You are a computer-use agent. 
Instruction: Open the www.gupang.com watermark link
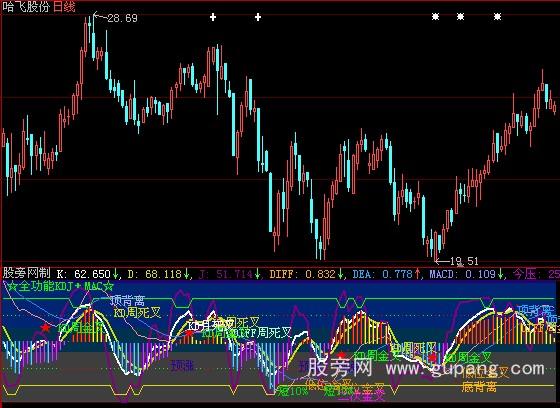[465, 368]
